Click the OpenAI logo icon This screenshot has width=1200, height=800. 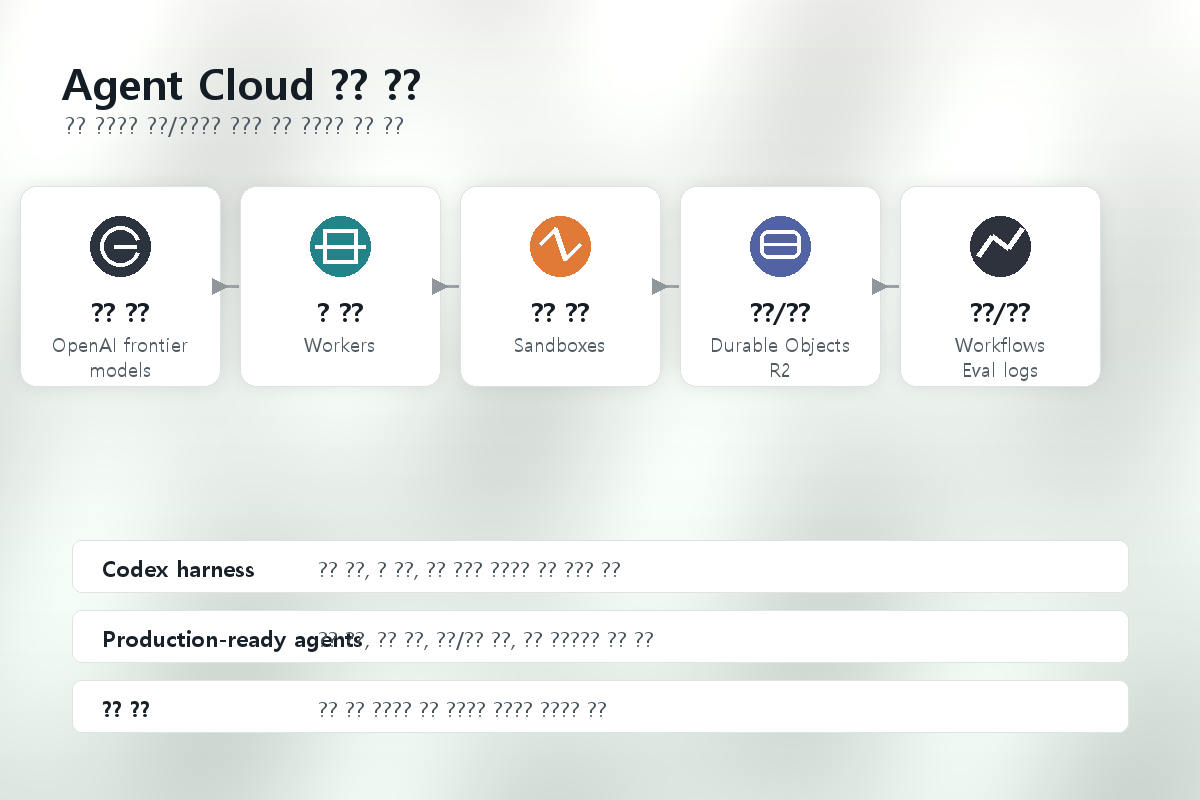click(x=120, y=246)
